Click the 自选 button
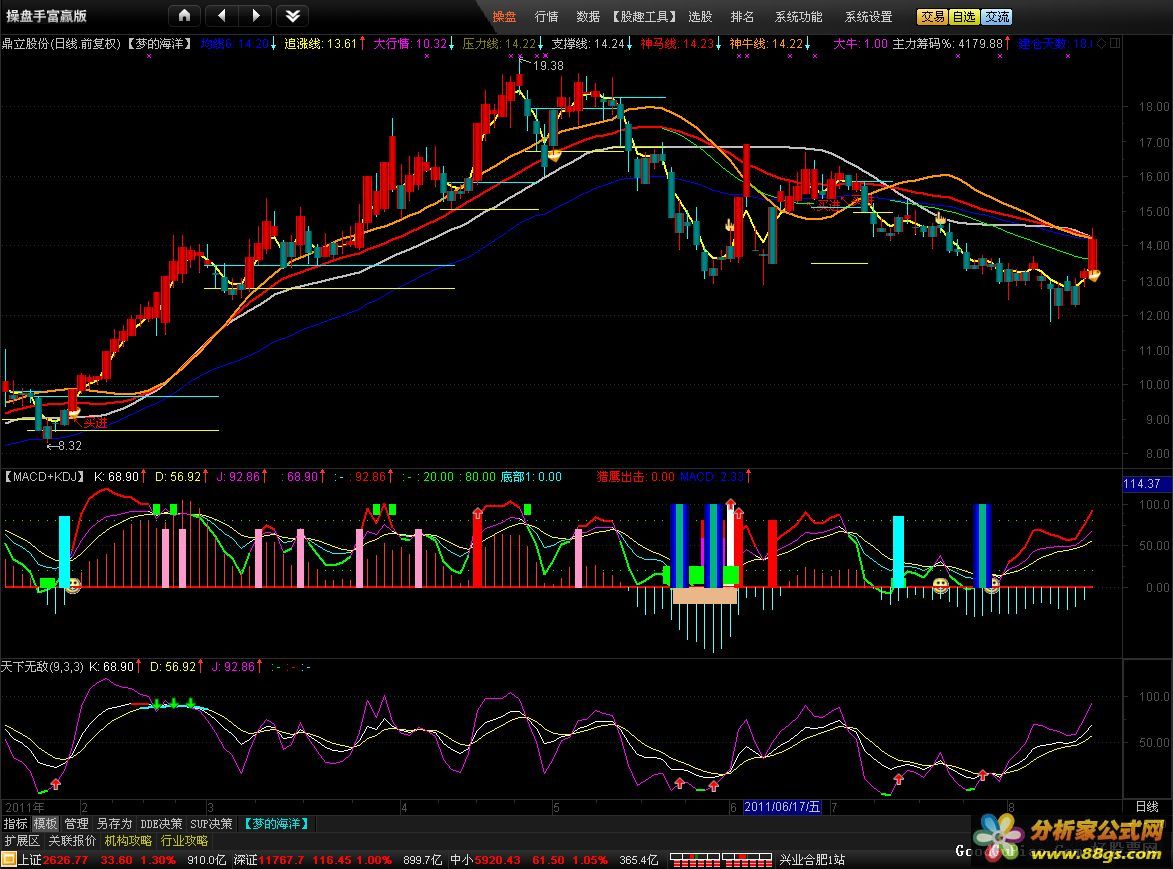Image resolution: width=1173 pixels, height=869 pixels. click(964, 16)
